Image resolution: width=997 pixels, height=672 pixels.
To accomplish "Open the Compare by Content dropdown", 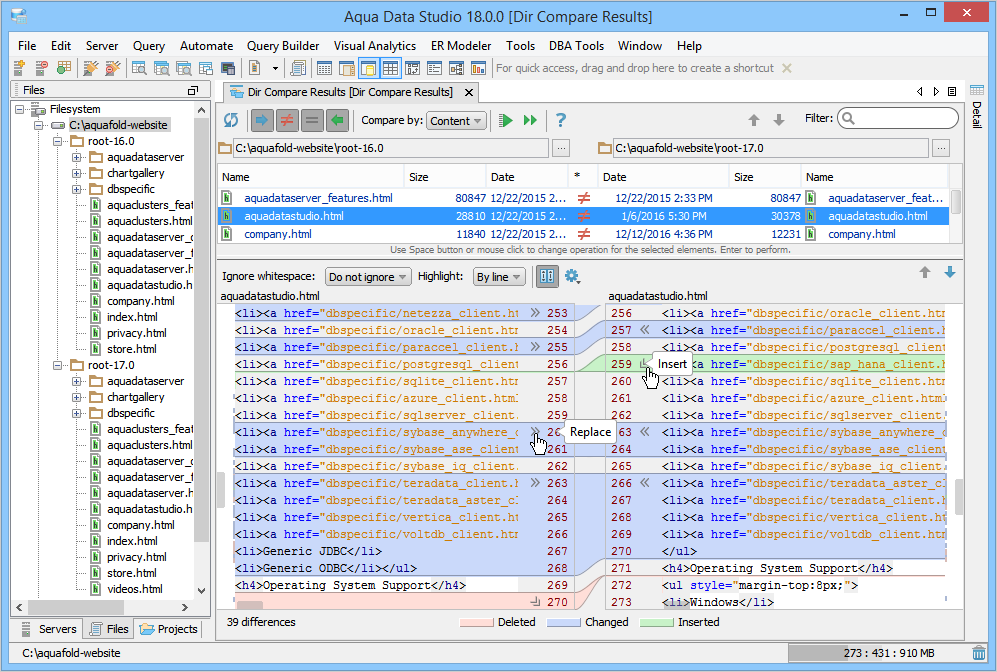I will [456, 121].
